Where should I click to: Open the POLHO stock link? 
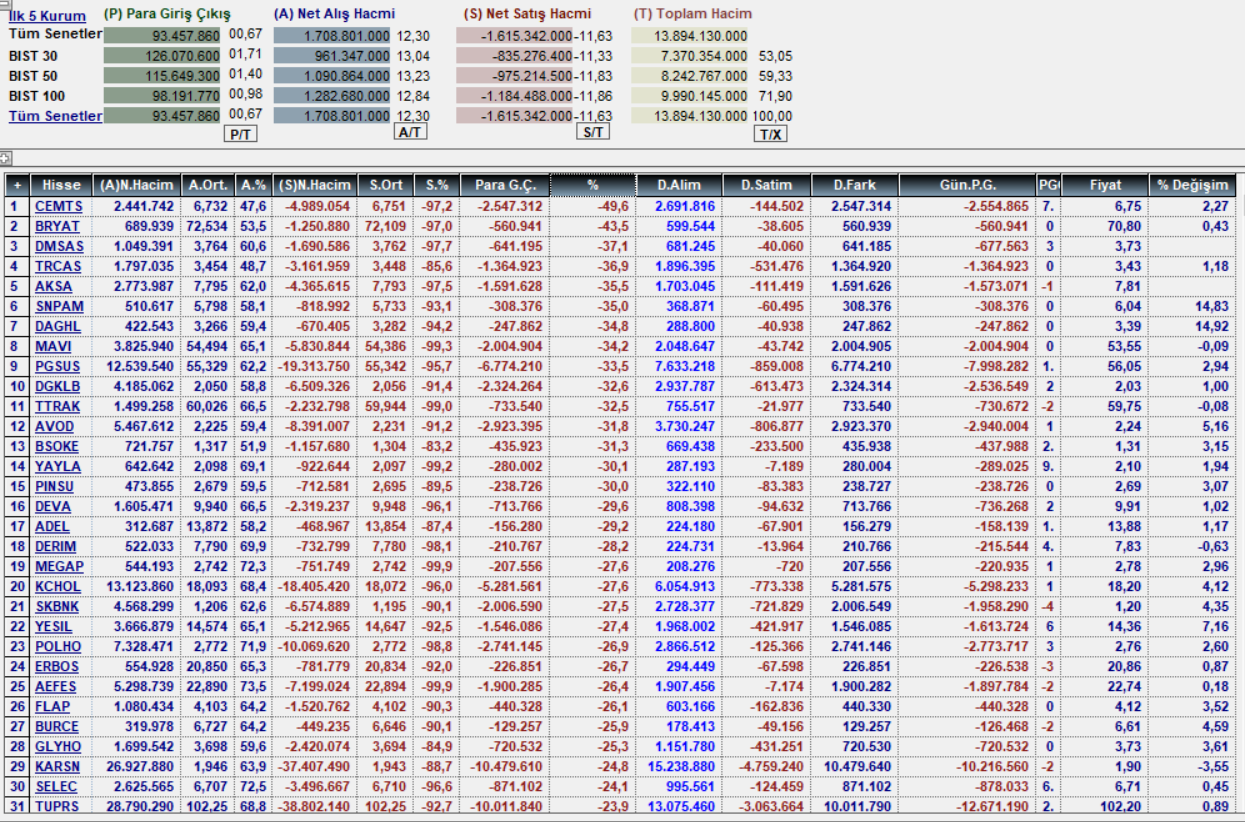tap(58, 646)
